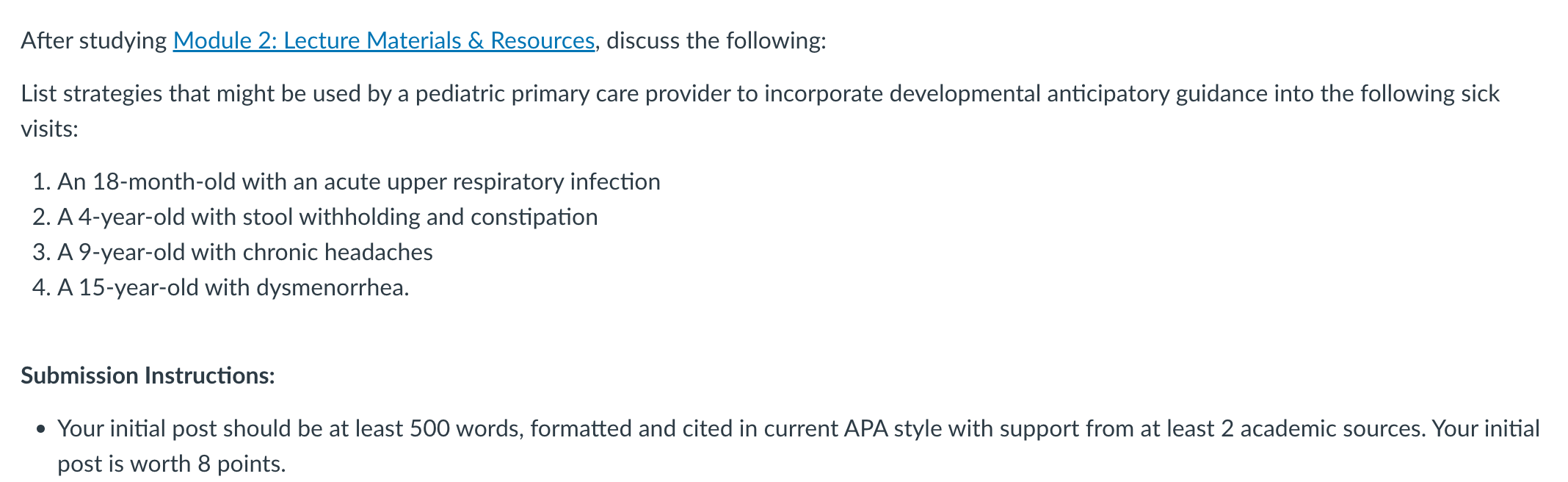Click list number 1 marker

click(41, 181)
